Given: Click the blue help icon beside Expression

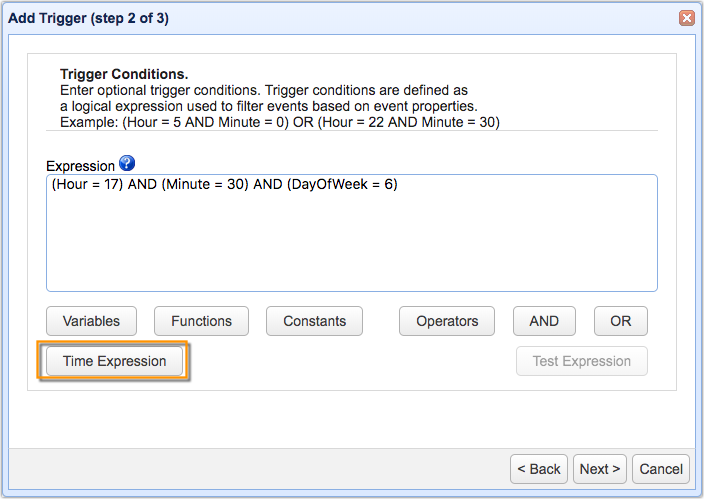Looking at the screenshot, I should coord(126,164).
